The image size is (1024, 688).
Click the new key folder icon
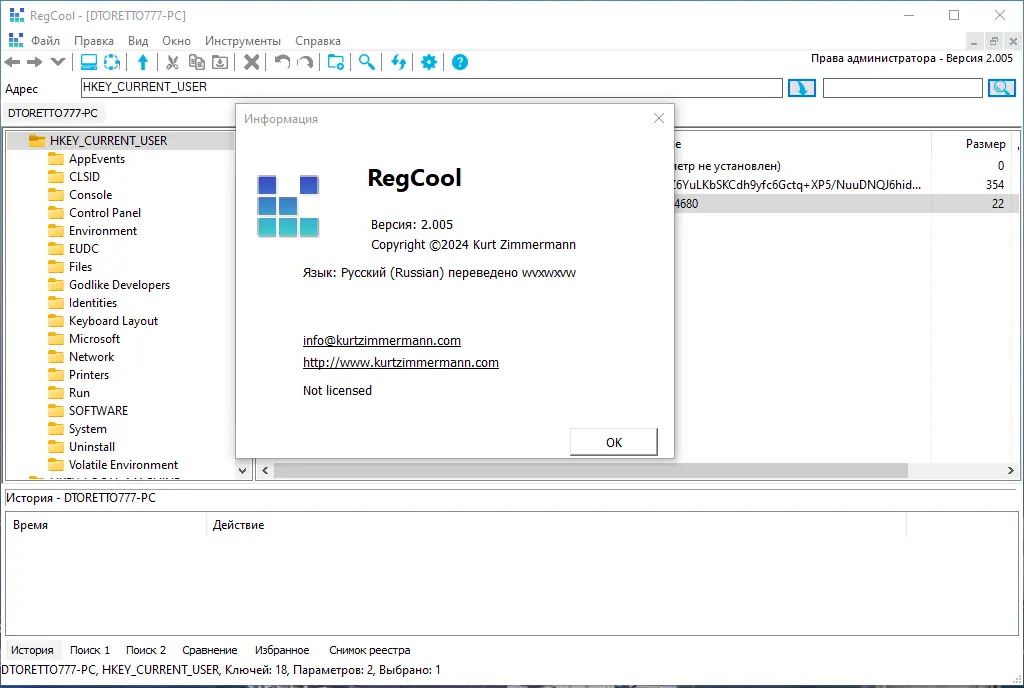[x=336, y=62]
